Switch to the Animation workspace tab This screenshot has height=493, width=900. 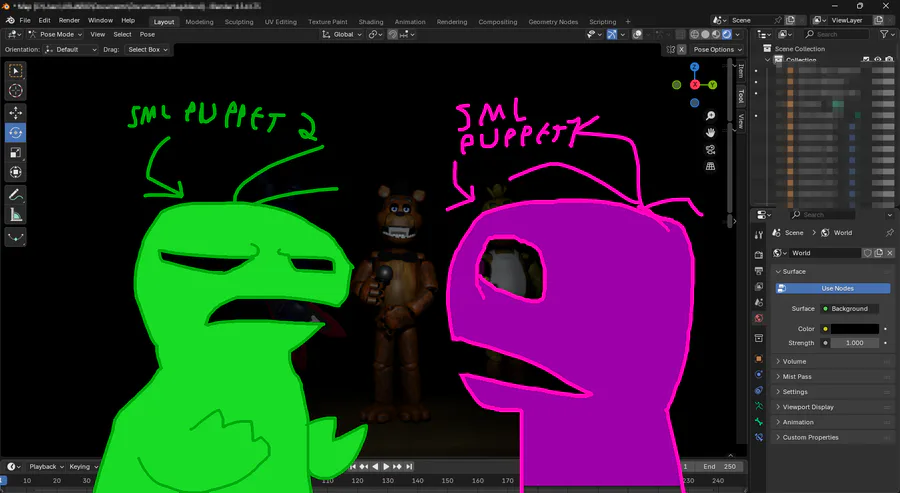(410, 22)
